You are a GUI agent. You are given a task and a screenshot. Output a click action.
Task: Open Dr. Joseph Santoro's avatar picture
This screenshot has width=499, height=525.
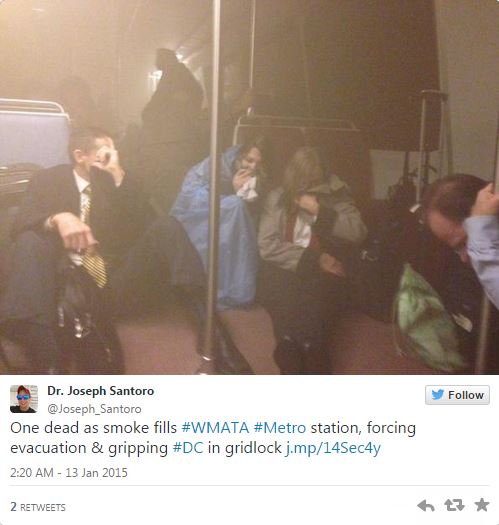pyautogui.click(x=24, y=399)
